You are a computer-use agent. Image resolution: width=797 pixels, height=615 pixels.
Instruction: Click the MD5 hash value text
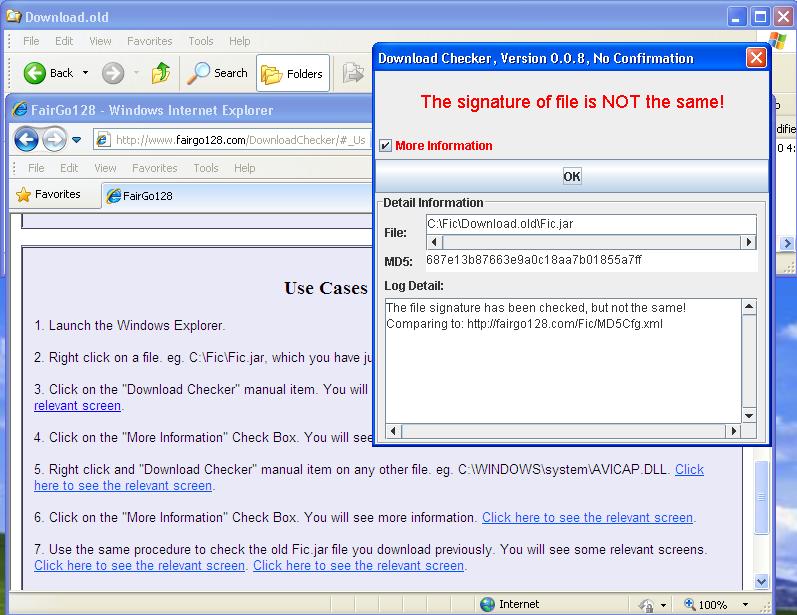pyautogui.click(x=534, y=260)
